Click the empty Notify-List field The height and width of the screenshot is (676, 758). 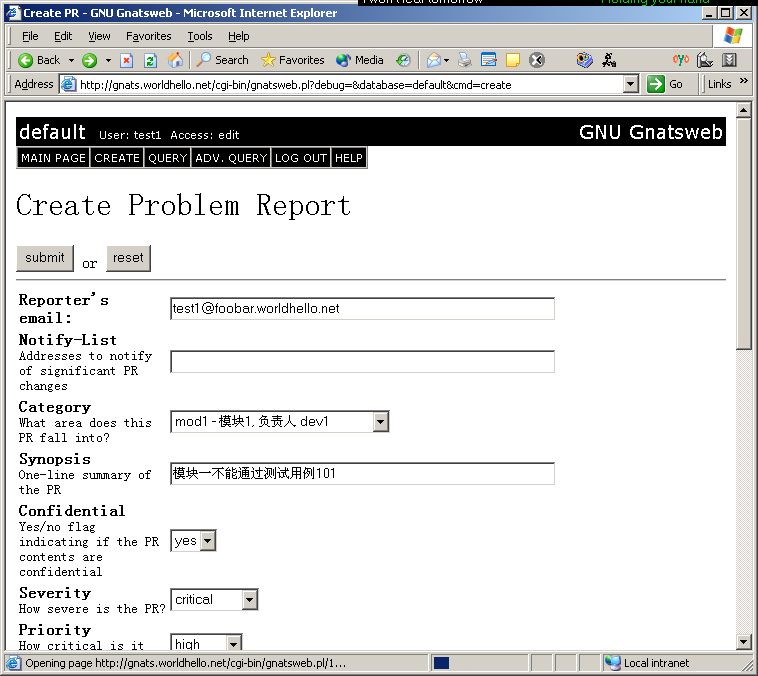pyautogui.click(x=362, y=361)
